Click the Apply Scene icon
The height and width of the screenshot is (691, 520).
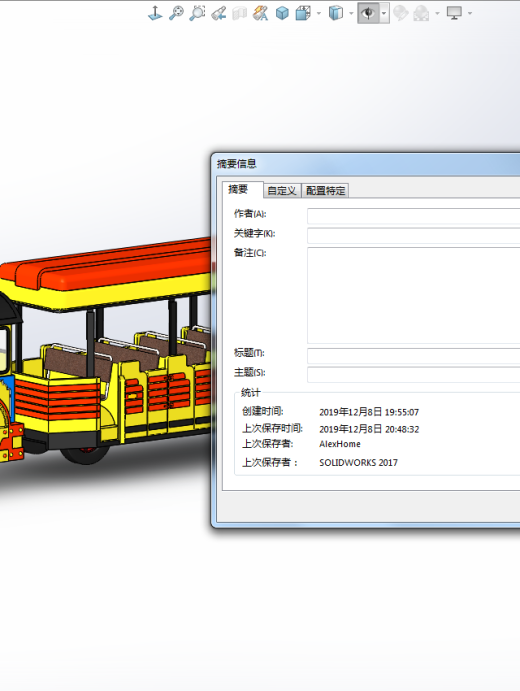[x=421, y=13]
